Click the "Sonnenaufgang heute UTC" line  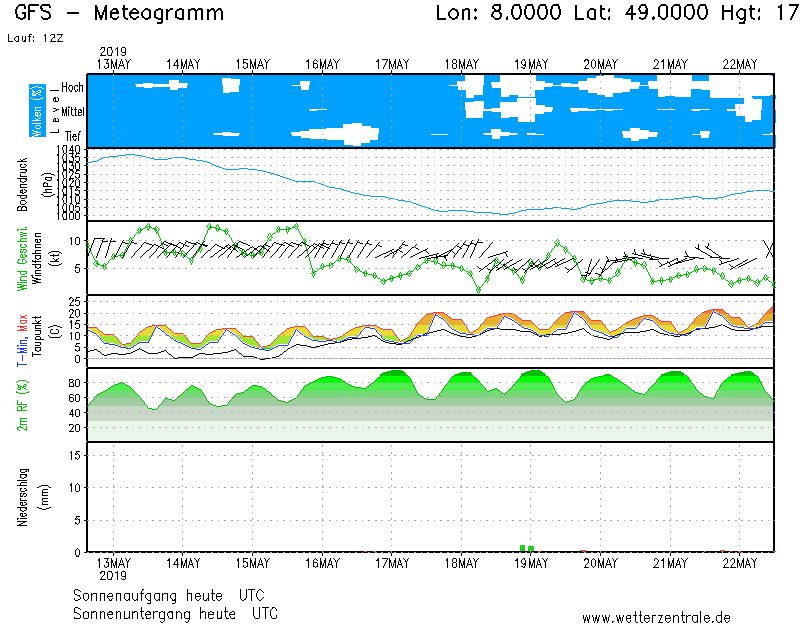tap(169, 596)
